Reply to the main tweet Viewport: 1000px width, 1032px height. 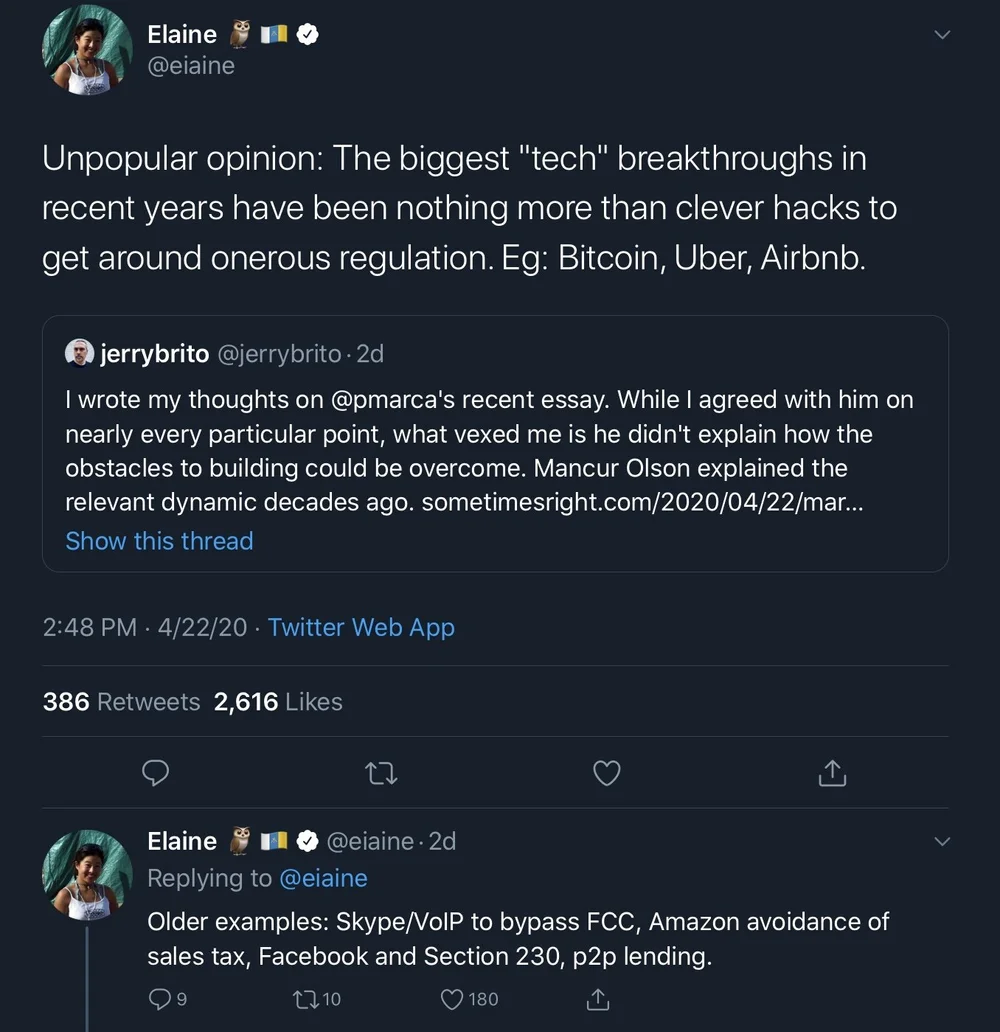click(155, 773)
